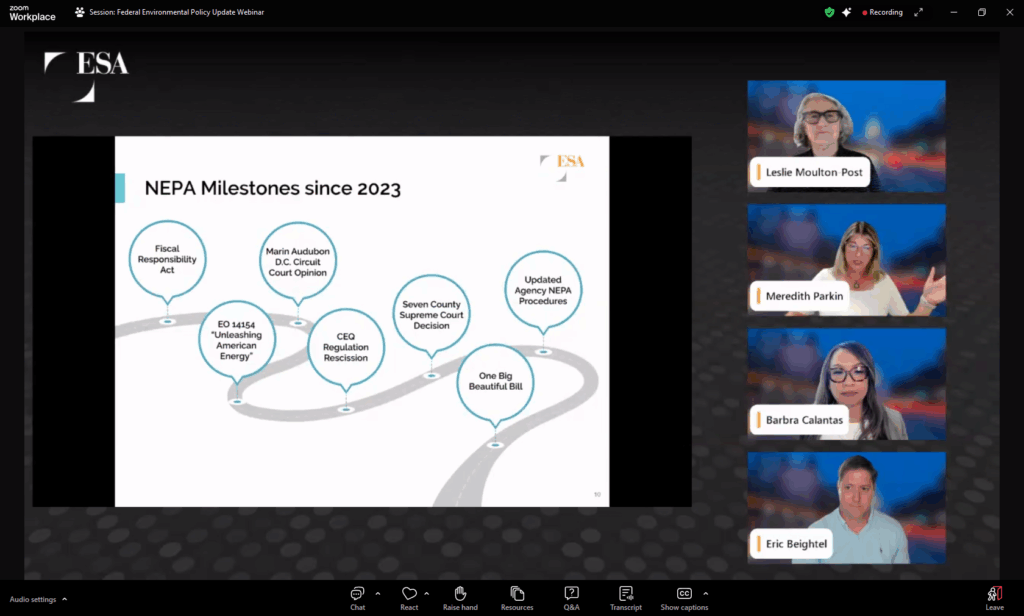Expand the React options caret
The image size is (1024, 616).
point(427,593)
